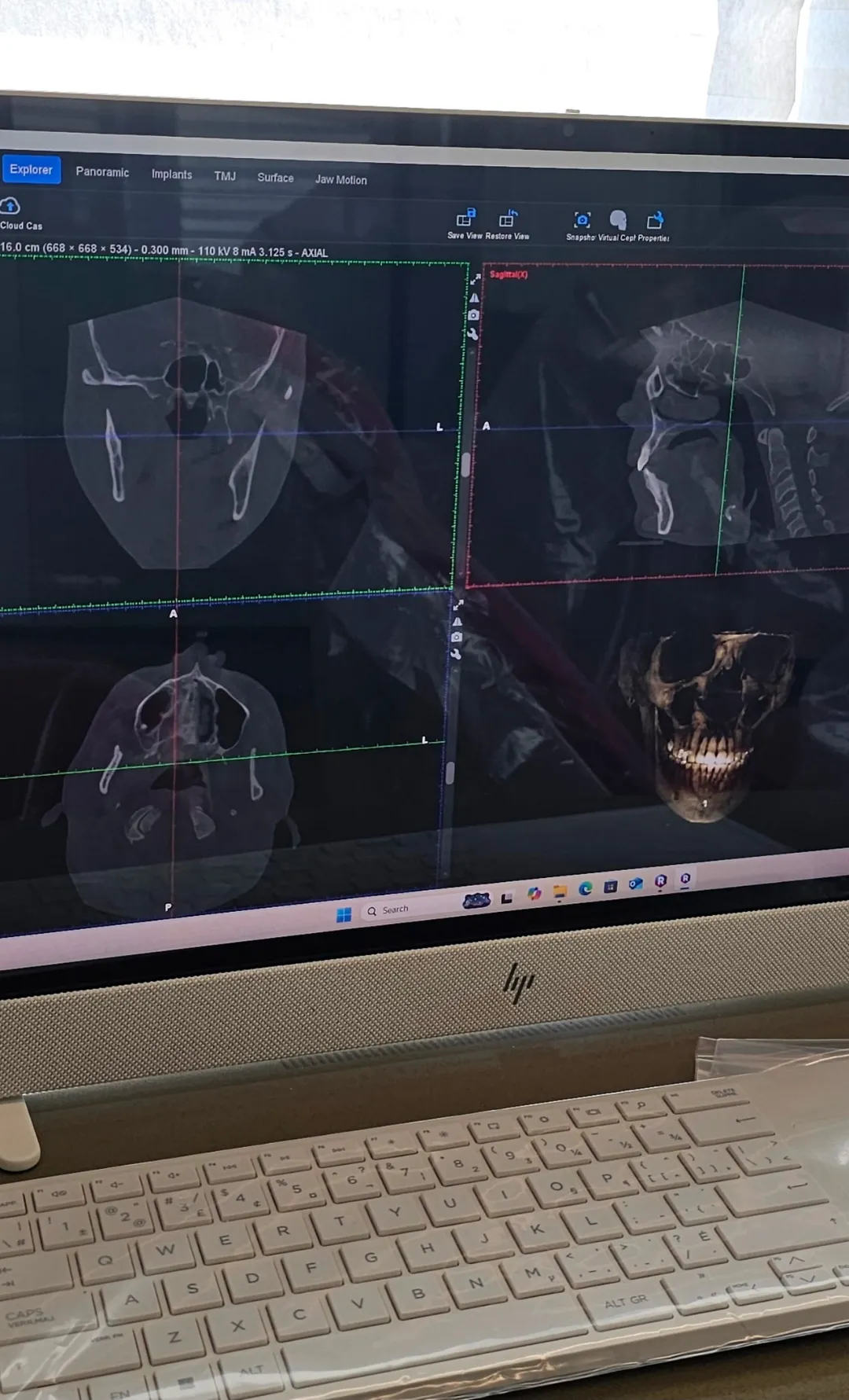
Task: Open wrench settings beside upper view
Action: (x=472, y=333)
